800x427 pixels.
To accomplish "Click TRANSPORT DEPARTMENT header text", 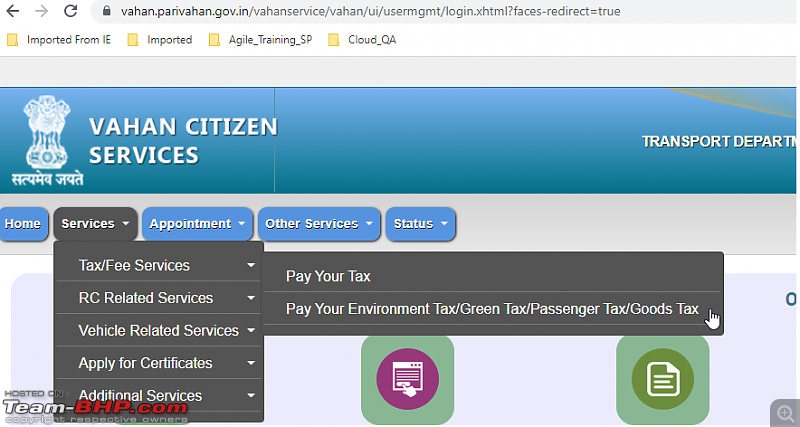I will pos(718,142).
